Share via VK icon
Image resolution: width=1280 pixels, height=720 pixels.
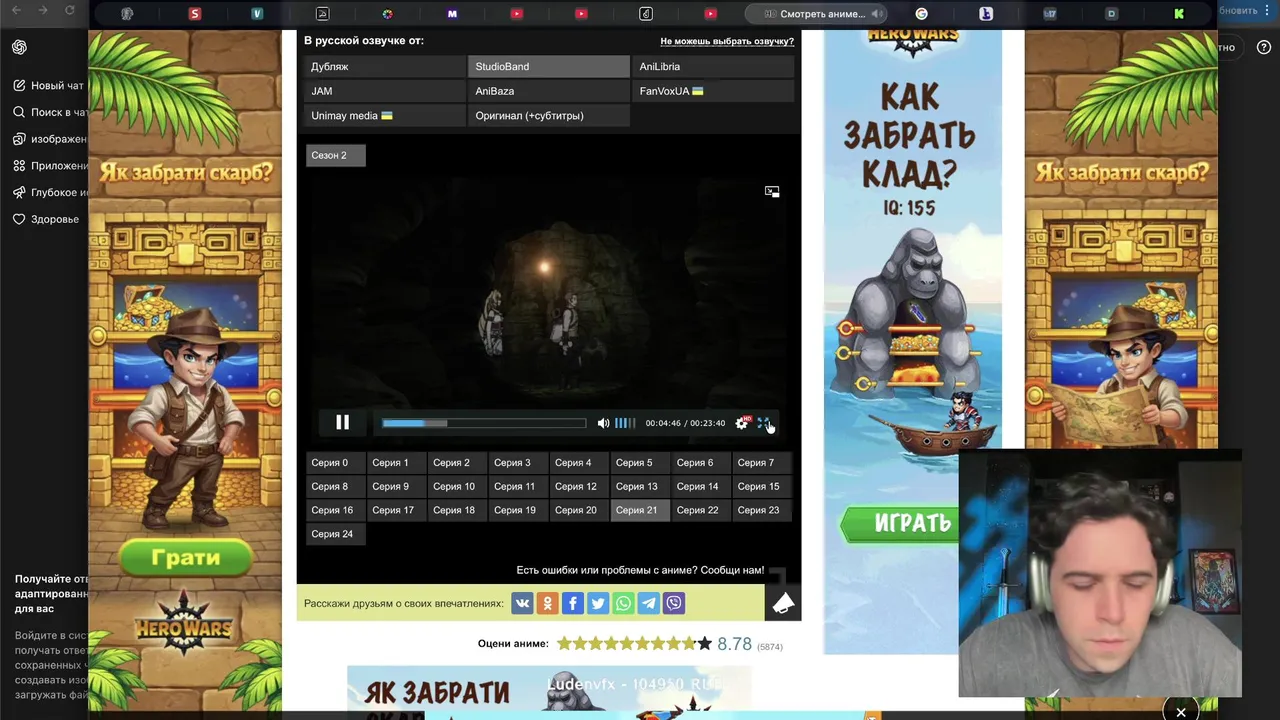(x=522, y=603)
